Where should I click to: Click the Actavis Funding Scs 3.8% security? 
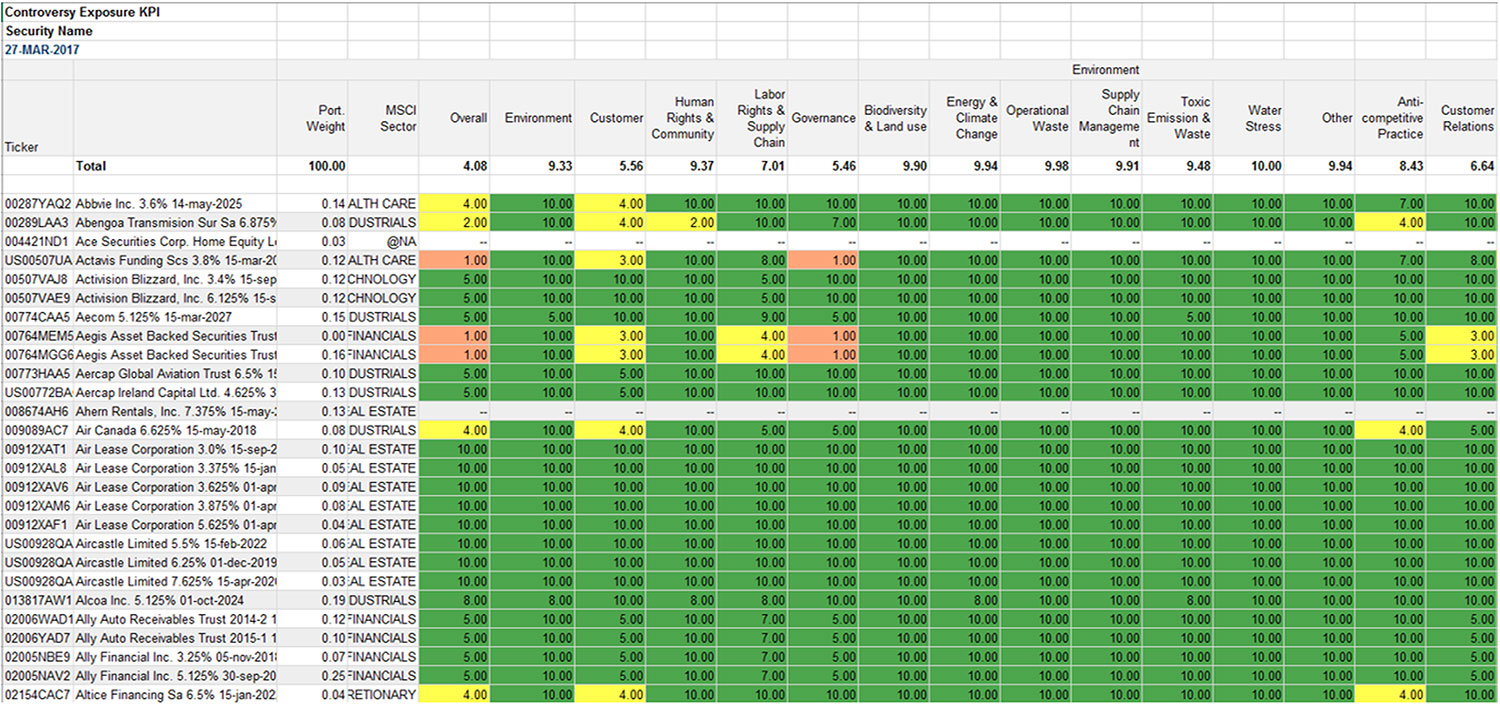(176, 261)
